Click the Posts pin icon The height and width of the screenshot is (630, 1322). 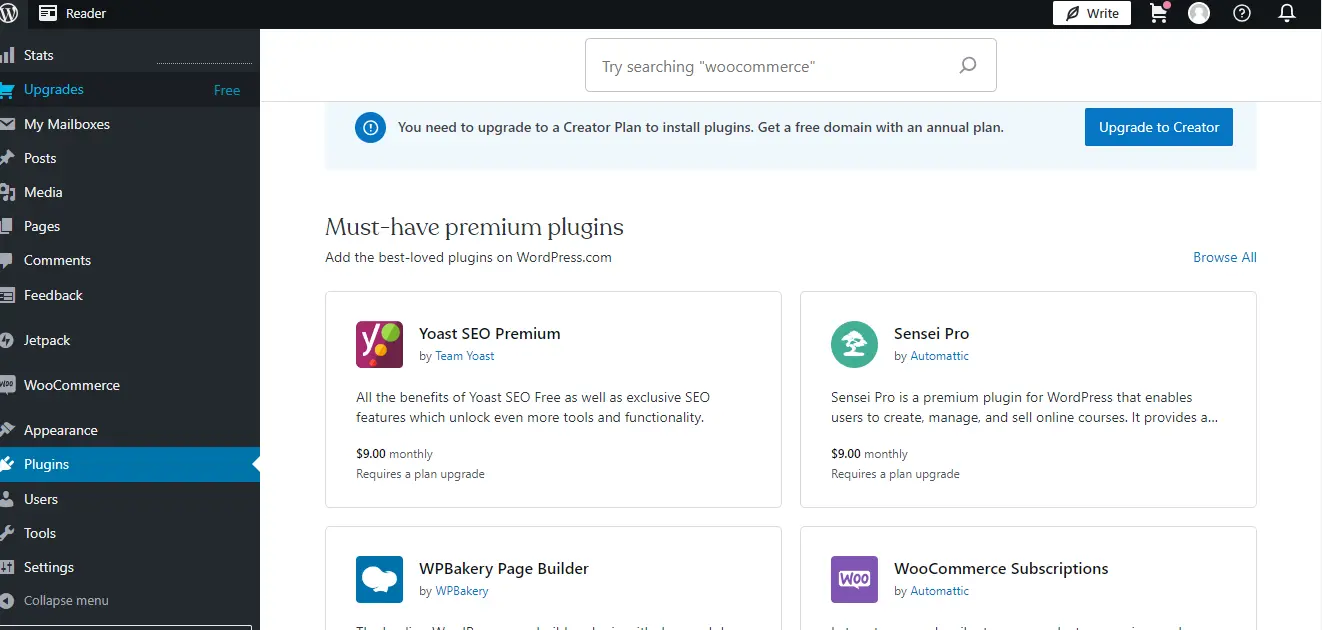pos(6,158)
